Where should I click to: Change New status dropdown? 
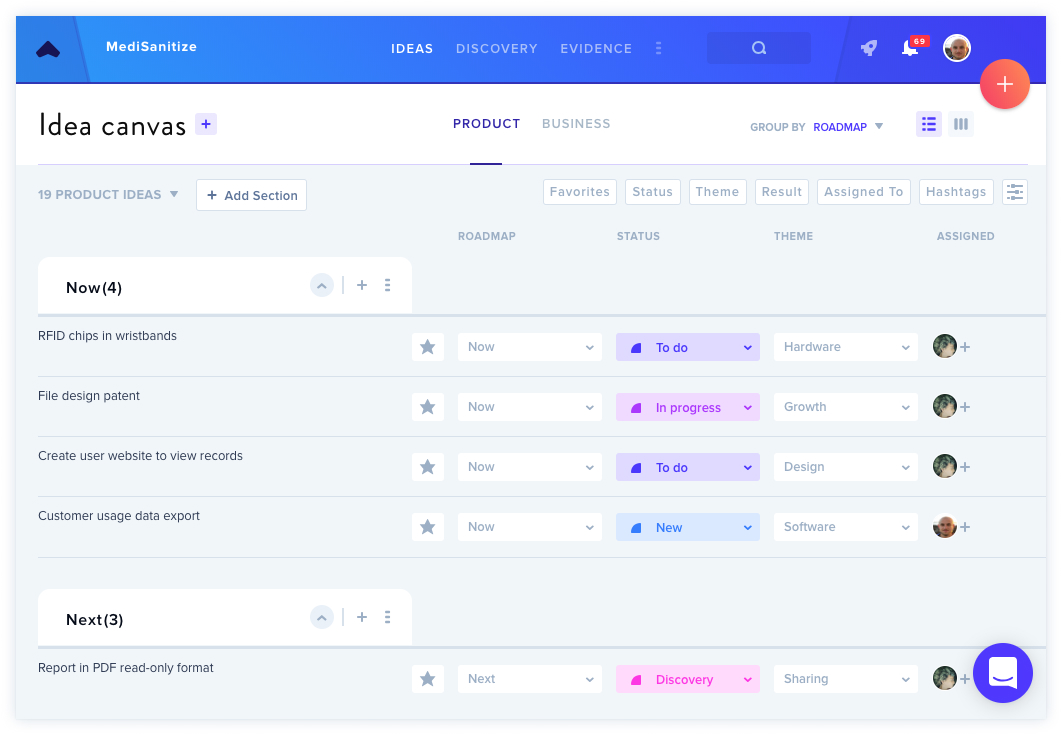(x=687, y=527)
